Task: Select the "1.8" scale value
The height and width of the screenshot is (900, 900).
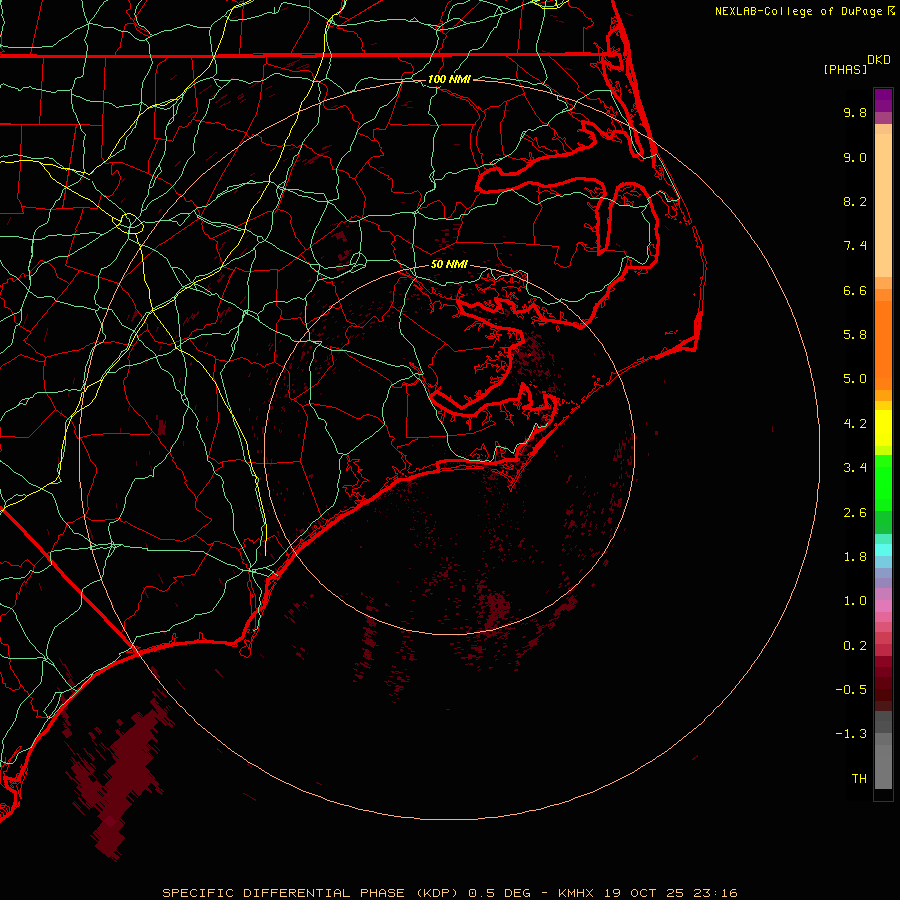Action: pos(855,557)
